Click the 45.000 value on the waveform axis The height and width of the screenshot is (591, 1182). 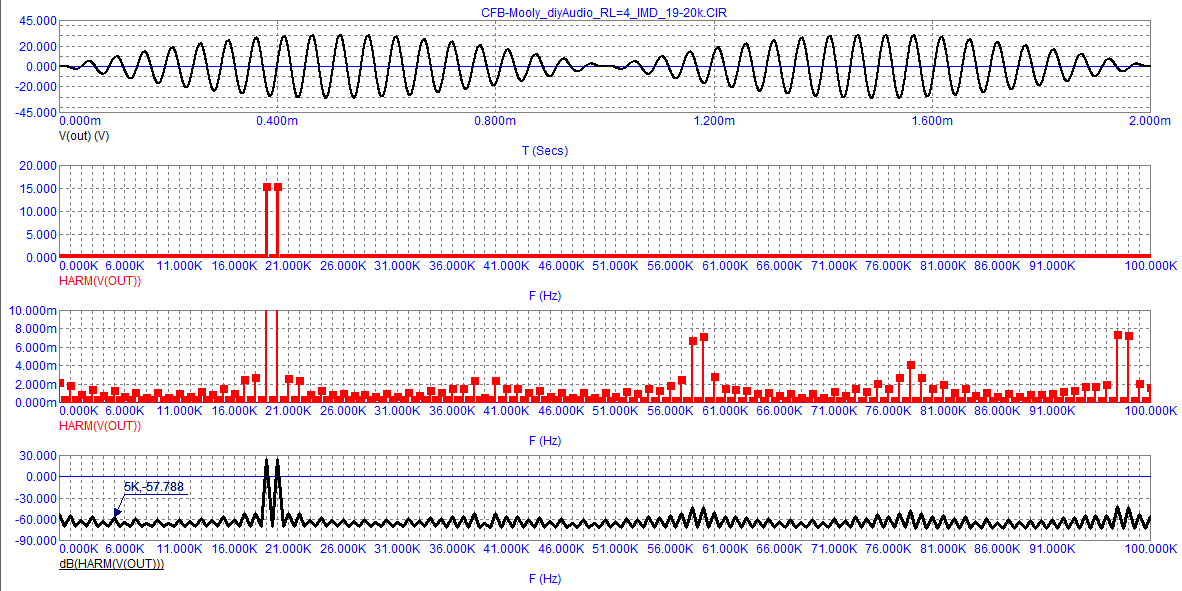coord(38,22)
